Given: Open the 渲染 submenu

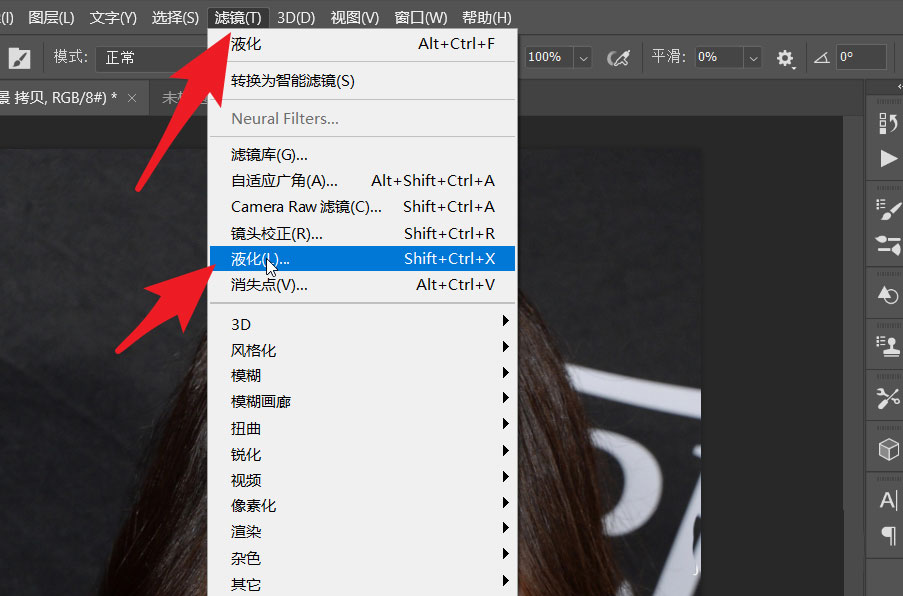Looking at the screenshot, I should pos(362,532).
